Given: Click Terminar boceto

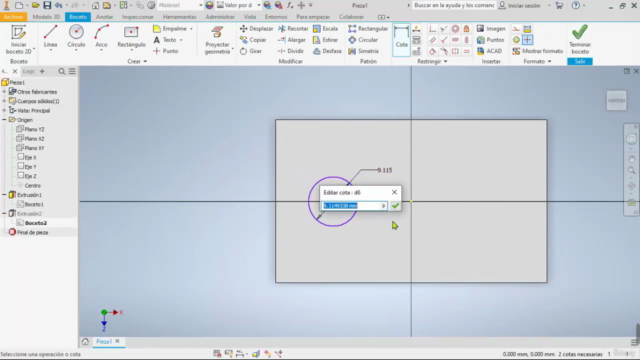Looking at the screenshot, I should point(580,40).
